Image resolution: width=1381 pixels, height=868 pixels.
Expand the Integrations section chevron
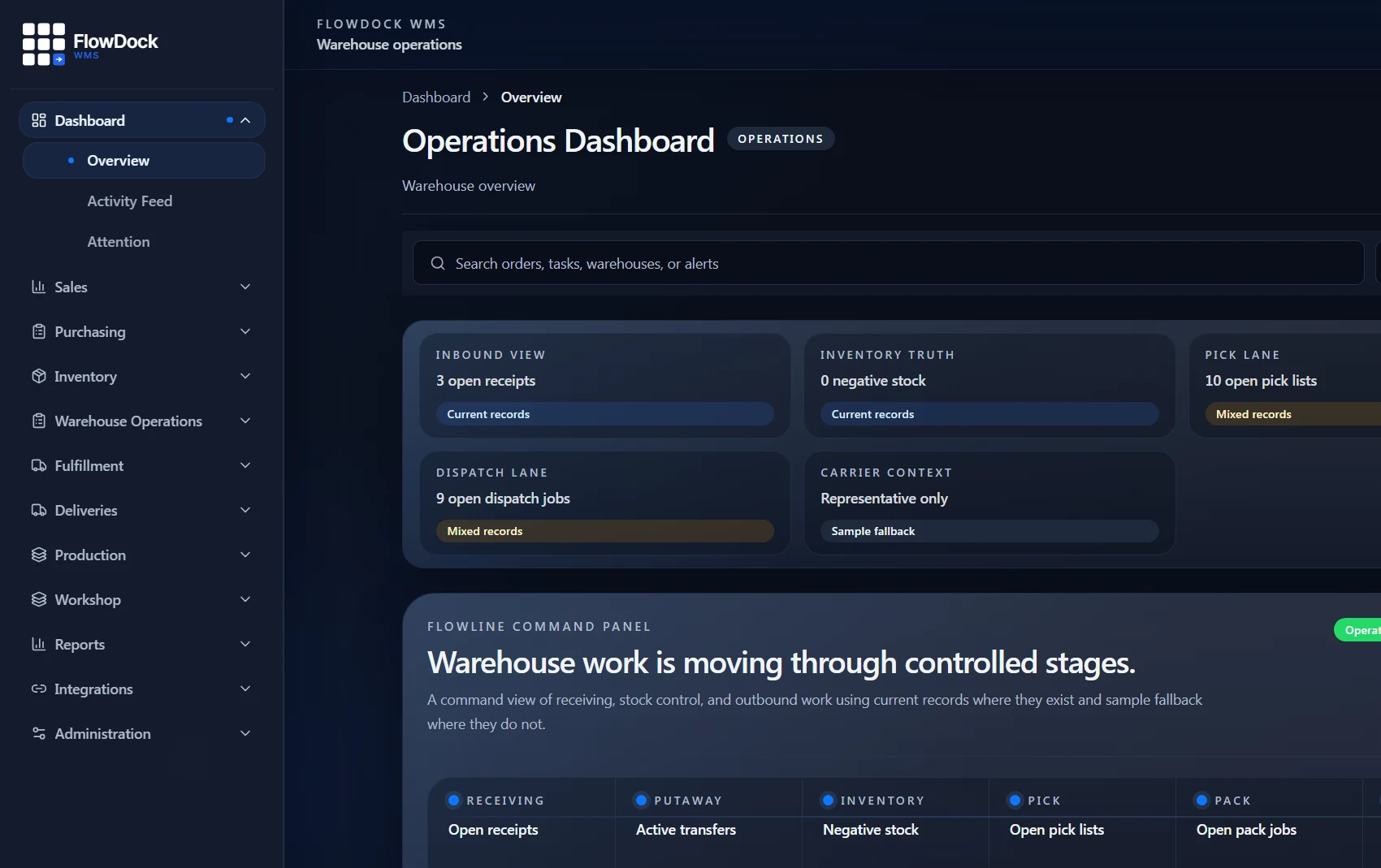(245, 689)
